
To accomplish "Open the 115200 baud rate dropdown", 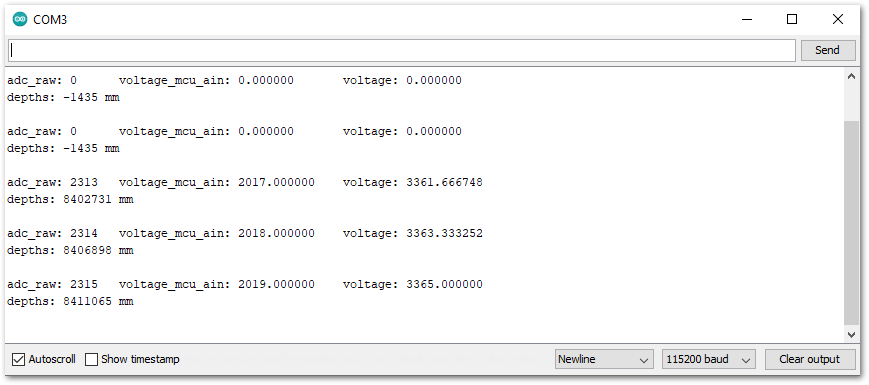I will (x=708, y=360).
